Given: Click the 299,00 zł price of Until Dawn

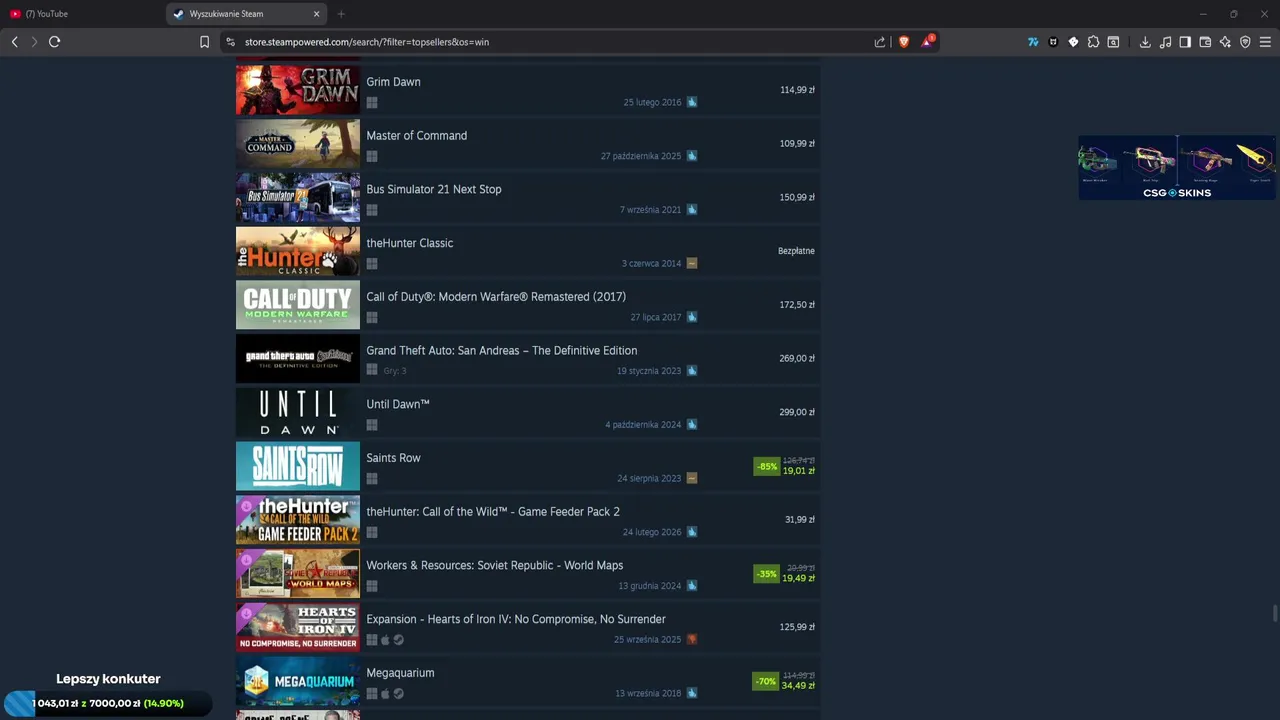Looking at the screenshot, I should (797, 412).
